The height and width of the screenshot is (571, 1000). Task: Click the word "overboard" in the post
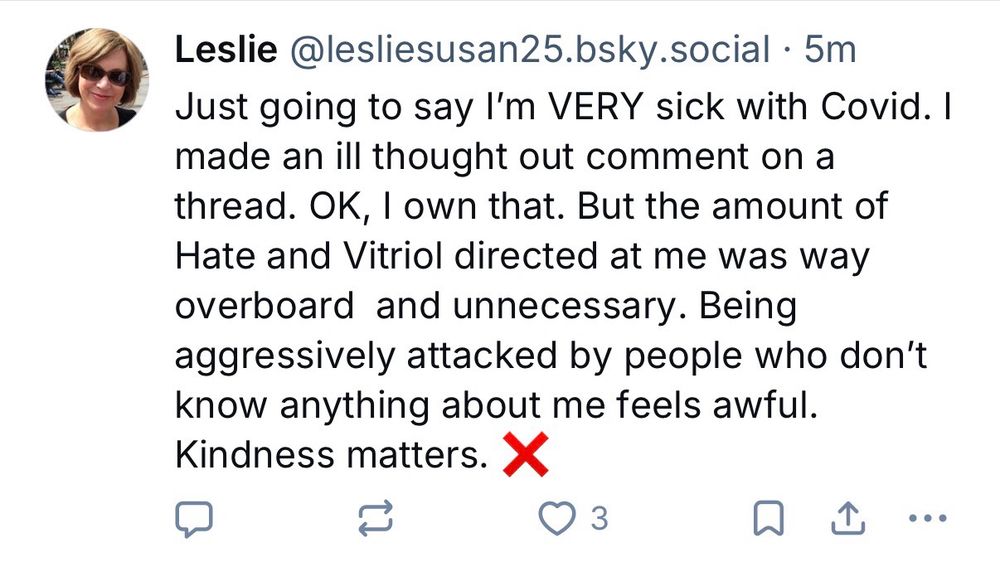coord(264,306)
